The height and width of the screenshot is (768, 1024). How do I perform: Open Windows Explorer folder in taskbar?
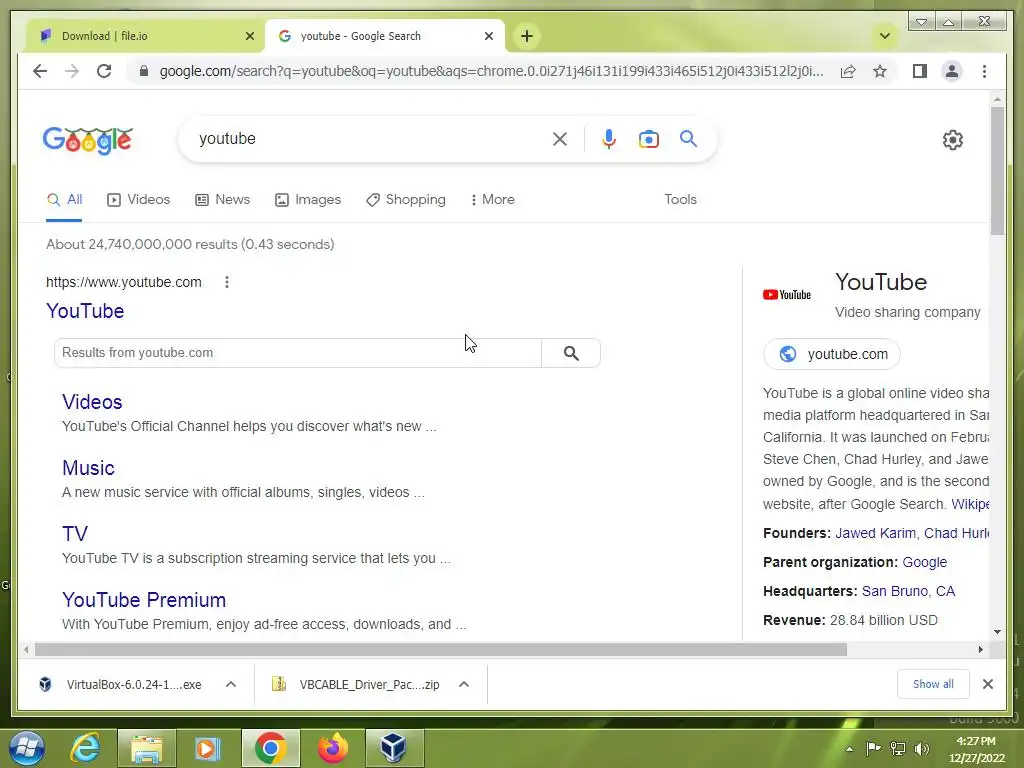[x=146, y=748]
